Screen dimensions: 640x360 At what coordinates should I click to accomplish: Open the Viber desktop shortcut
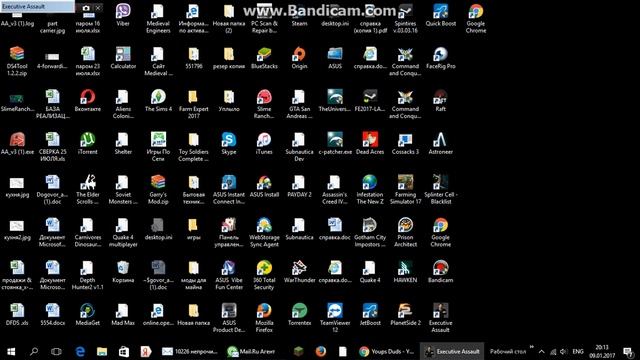click(123, 16)
